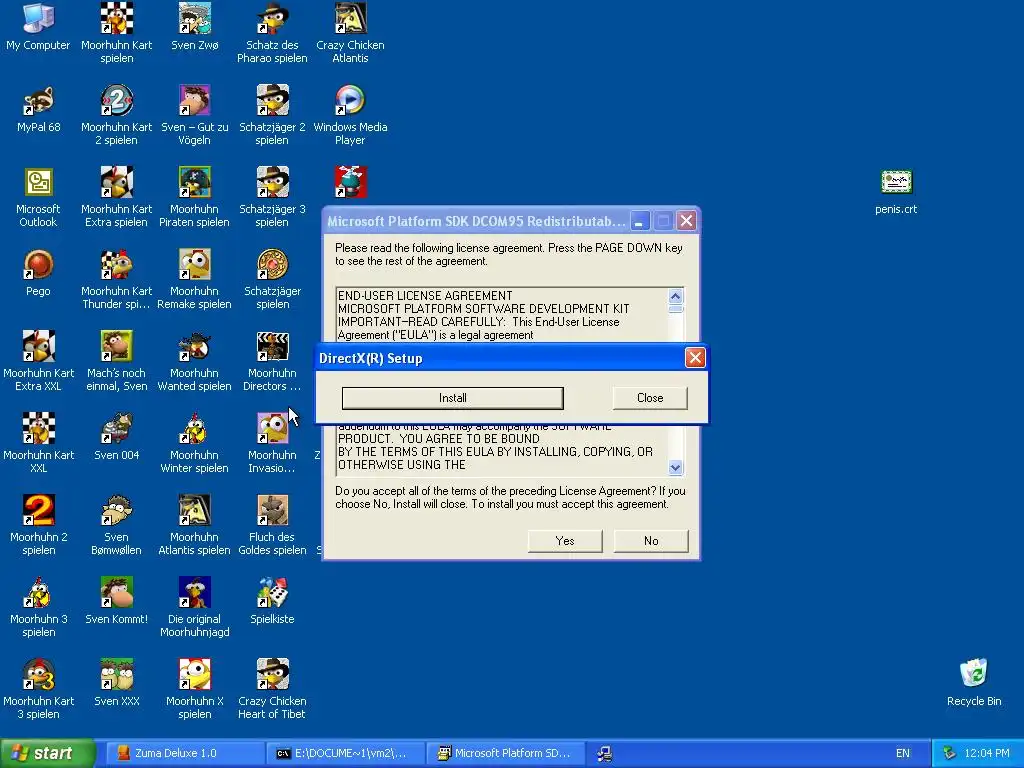This screenshot has width=1024, height=768.
Task: Open the Start menu
Action: pyautogui.click(x=47, y=753)
